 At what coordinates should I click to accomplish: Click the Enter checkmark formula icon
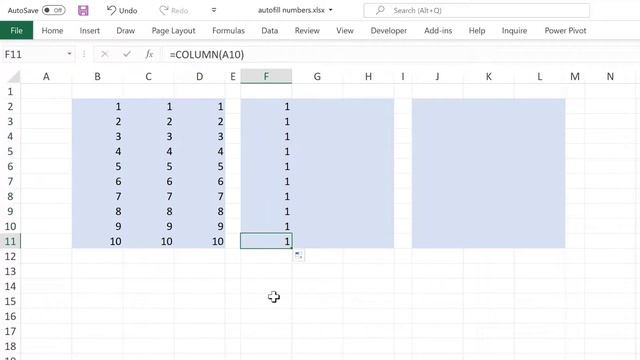(x=127, y=54)
